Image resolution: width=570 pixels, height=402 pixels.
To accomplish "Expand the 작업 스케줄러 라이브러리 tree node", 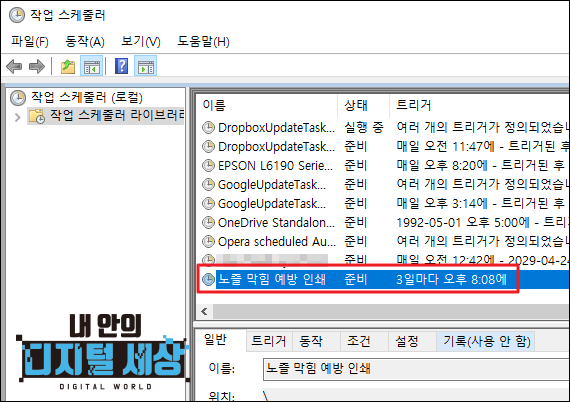I will pos(17,117).
